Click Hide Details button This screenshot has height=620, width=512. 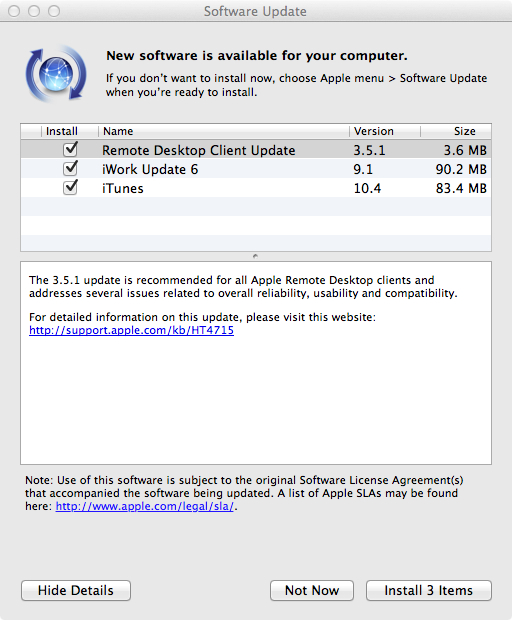(x=76, y=590)
